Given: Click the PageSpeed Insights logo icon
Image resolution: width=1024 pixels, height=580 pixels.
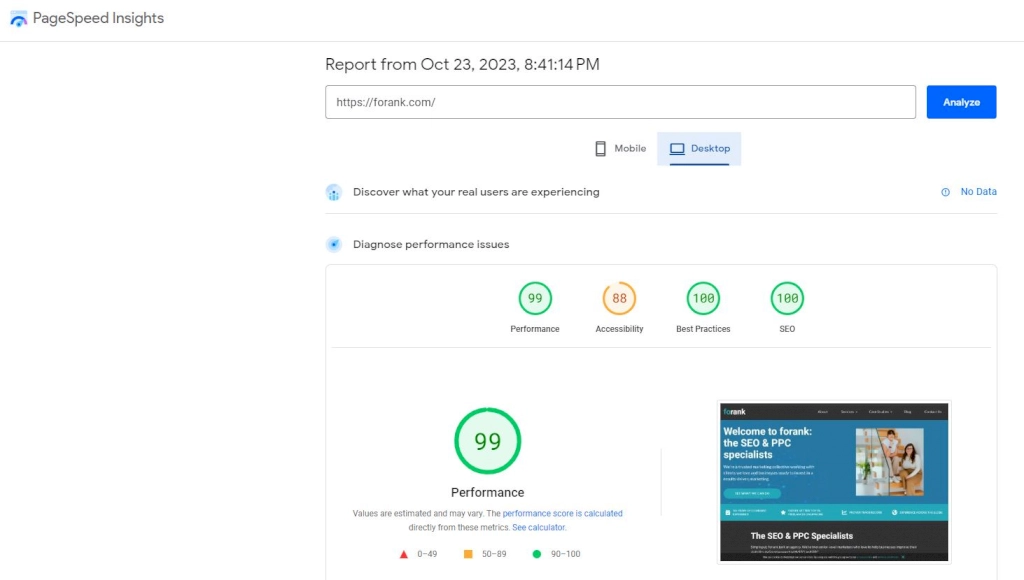Looking at the screenshot, I should pyautogui.click(x=18, y=18).
